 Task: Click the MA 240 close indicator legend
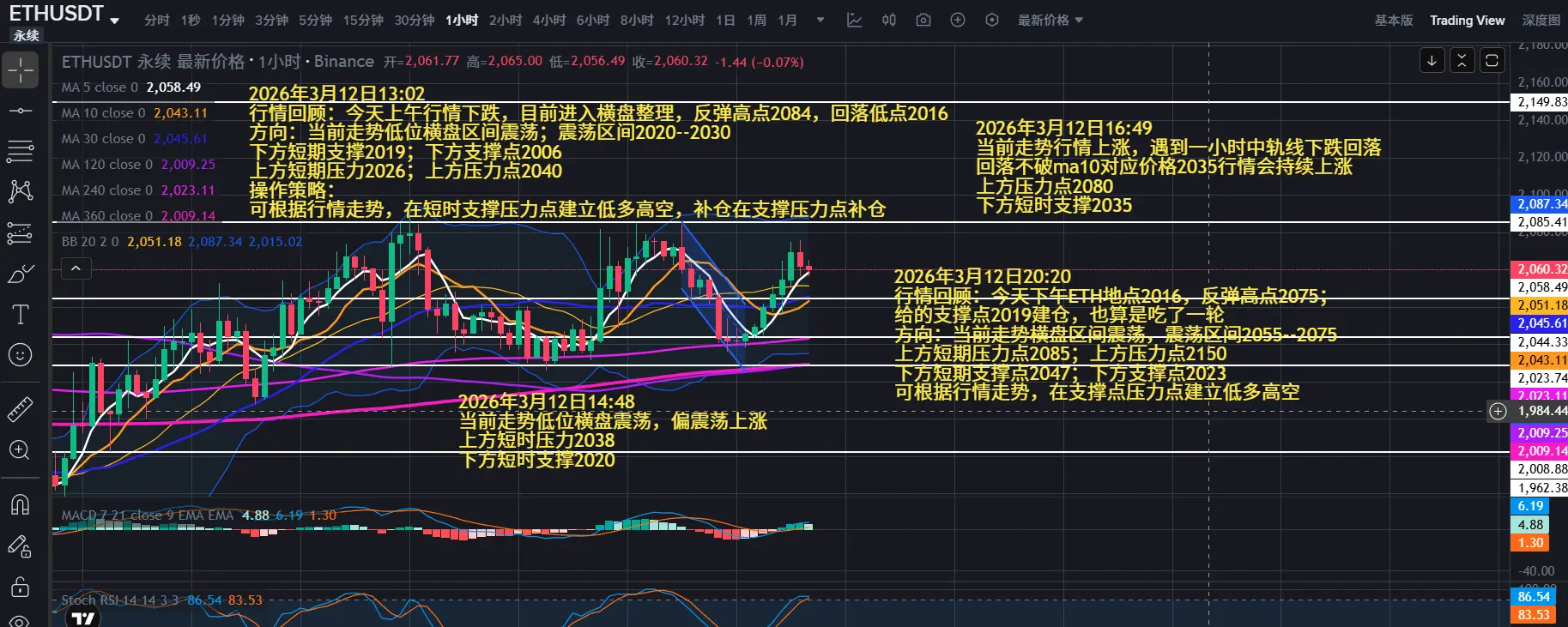[x=138, y=190]
